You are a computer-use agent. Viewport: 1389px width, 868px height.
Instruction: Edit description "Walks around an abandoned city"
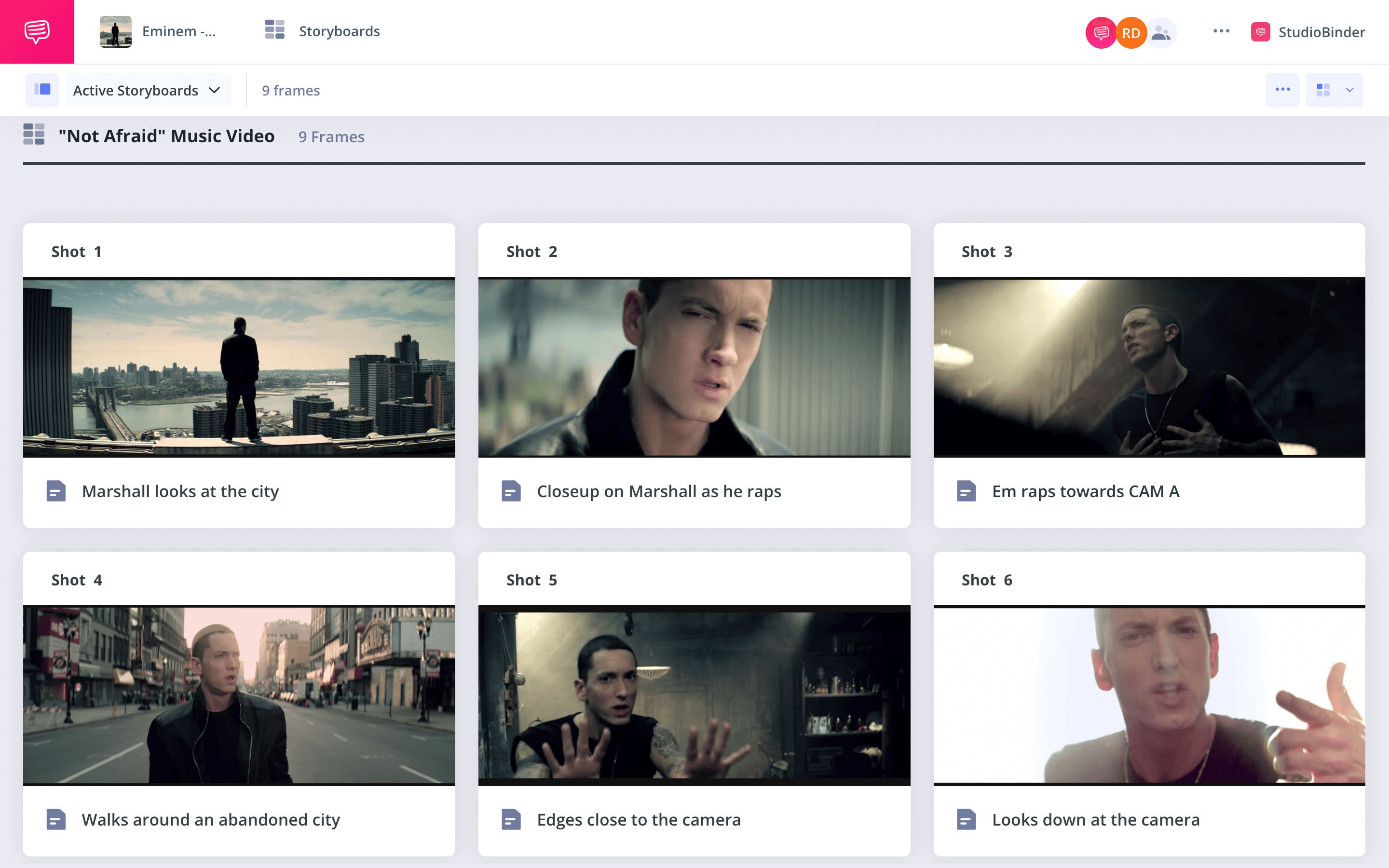coord(211,820)
